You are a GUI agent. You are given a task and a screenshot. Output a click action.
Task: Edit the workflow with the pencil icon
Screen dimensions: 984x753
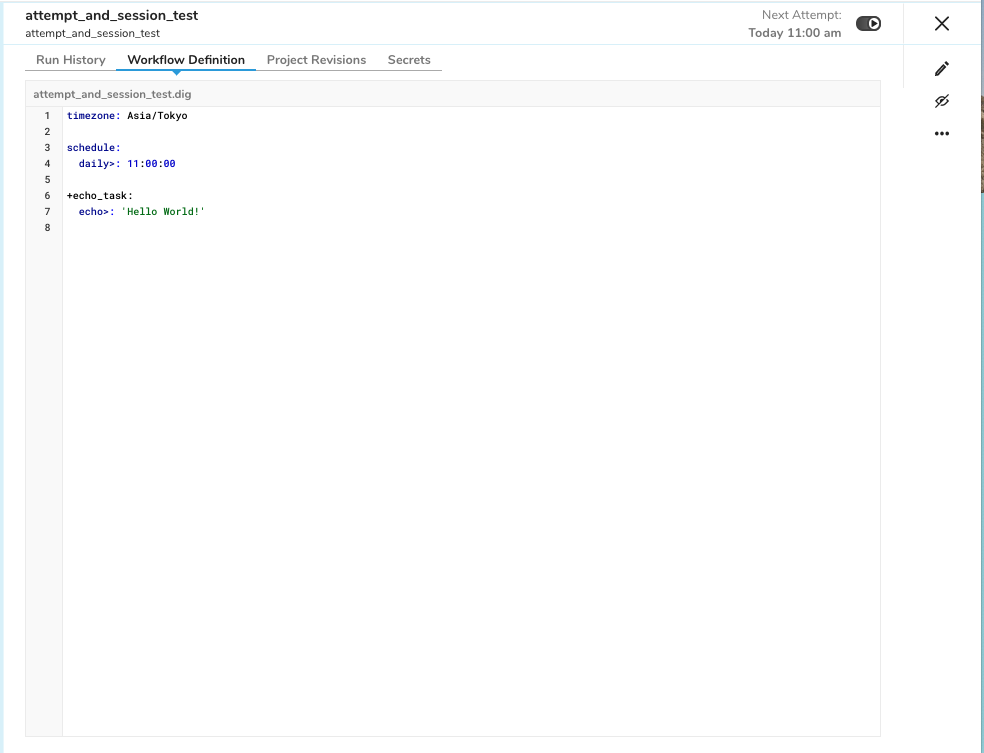941,68
